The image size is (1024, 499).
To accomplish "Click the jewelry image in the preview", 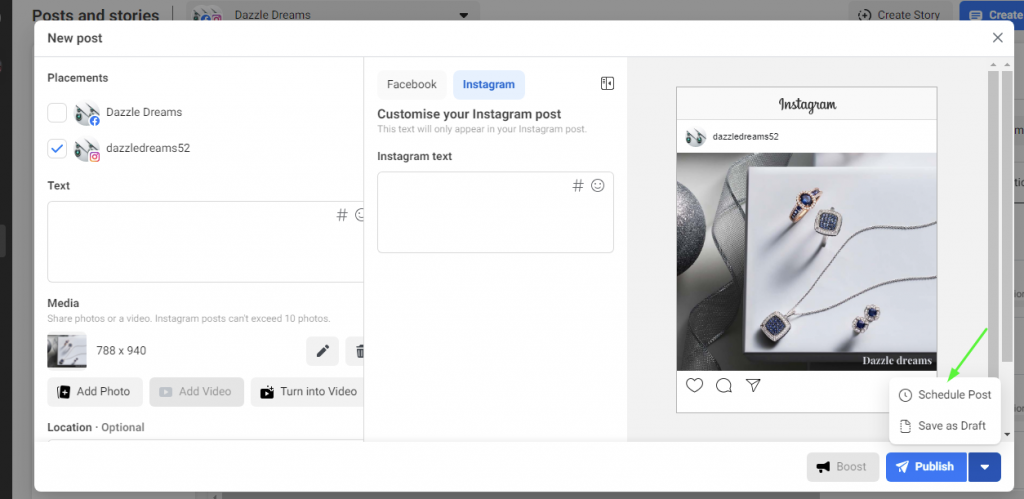I will [x=807, y=262].
